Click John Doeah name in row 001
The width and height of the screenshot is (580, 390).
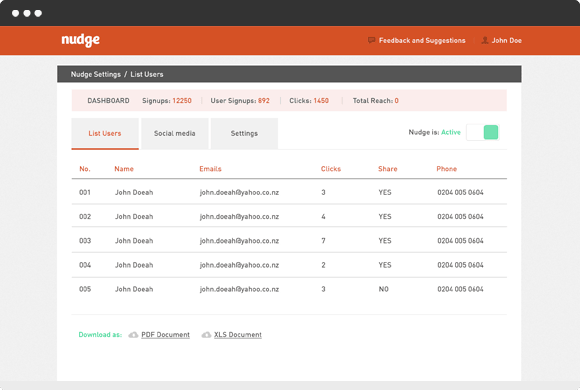[134, 192]
